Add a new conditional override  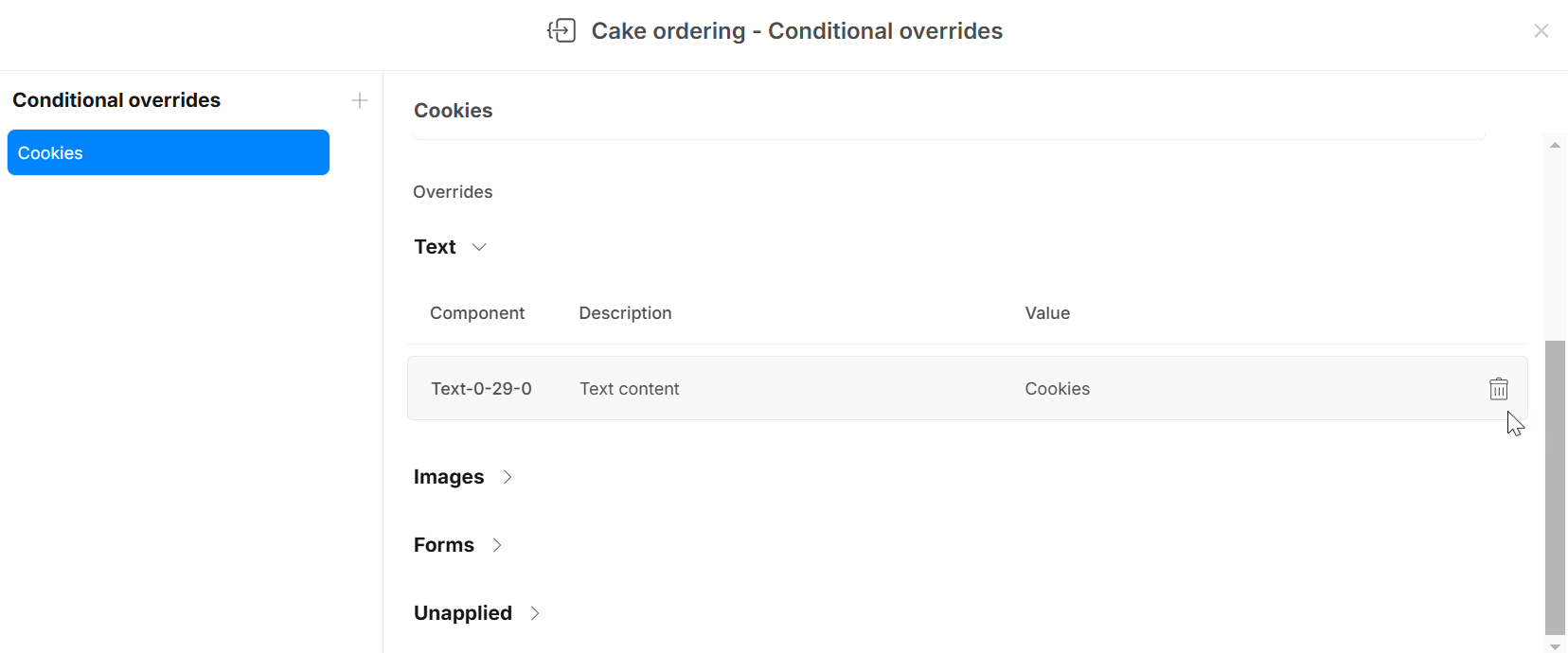point(360,100)
